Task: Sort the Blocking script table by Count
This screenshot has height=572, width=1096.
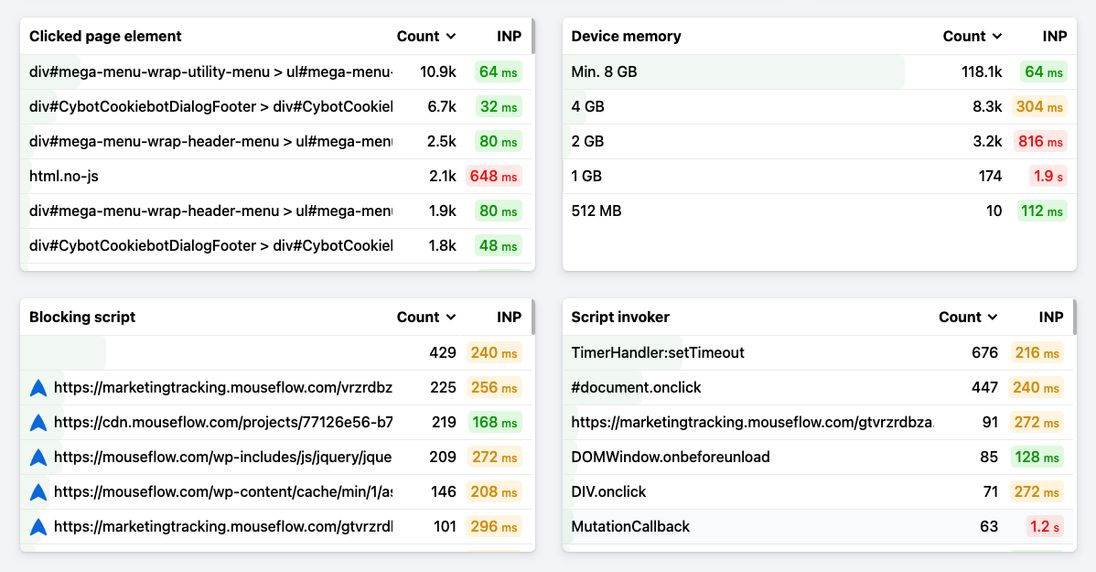Action: pos(426,317)
